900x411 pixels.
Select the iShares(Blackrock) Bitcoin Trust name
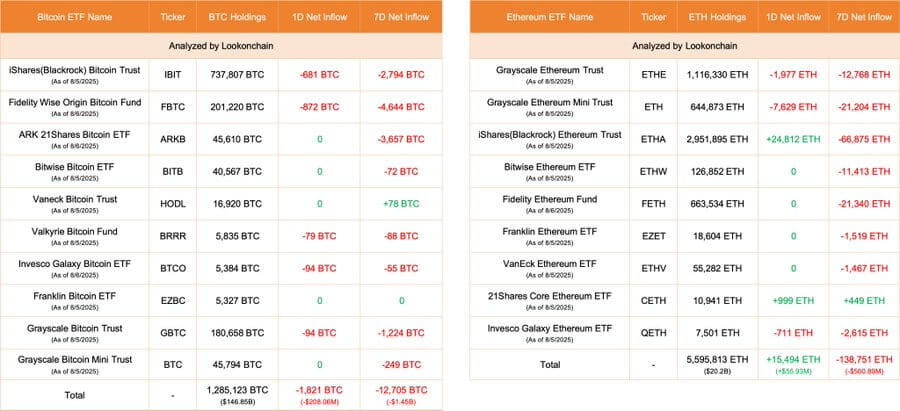point(75,70)
